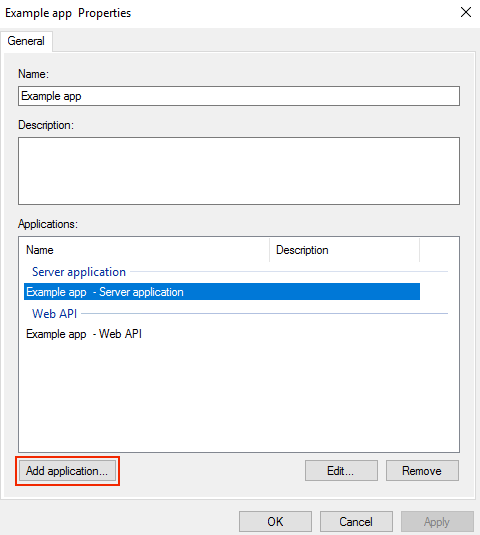Click the Applications: label
The width and height of the screenshot is (480, 535).
48,224
